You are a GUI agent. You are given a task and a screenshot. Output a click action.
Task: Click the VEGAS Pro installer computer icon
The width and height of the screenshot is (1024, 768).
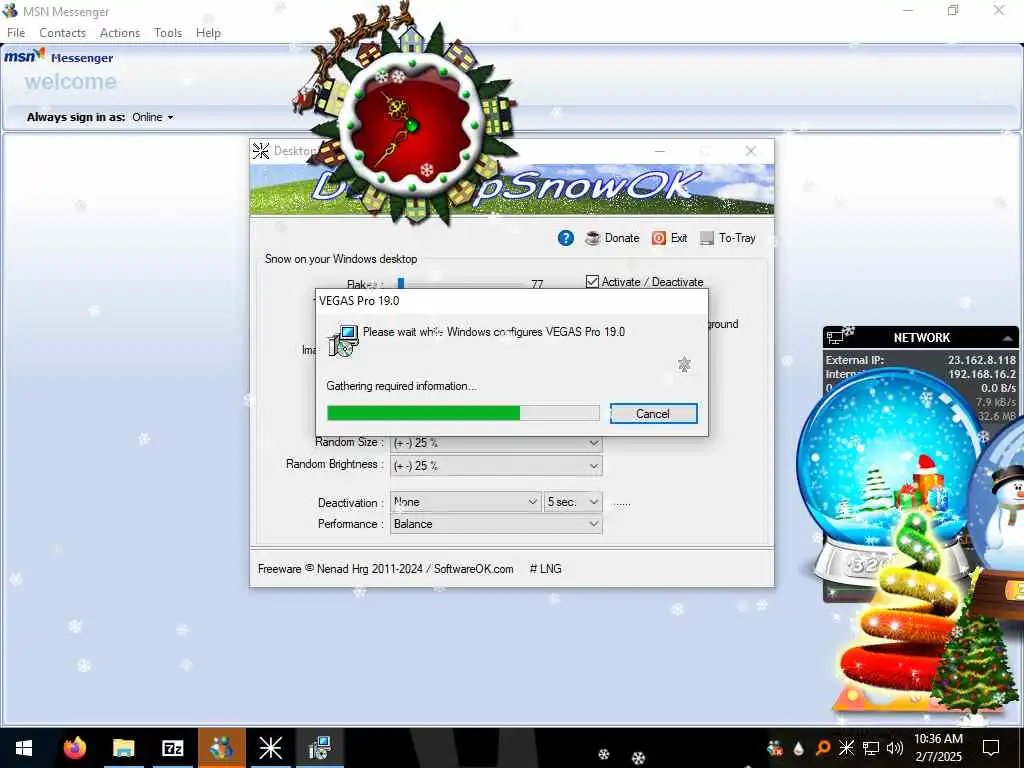click(x=343, y=340)
